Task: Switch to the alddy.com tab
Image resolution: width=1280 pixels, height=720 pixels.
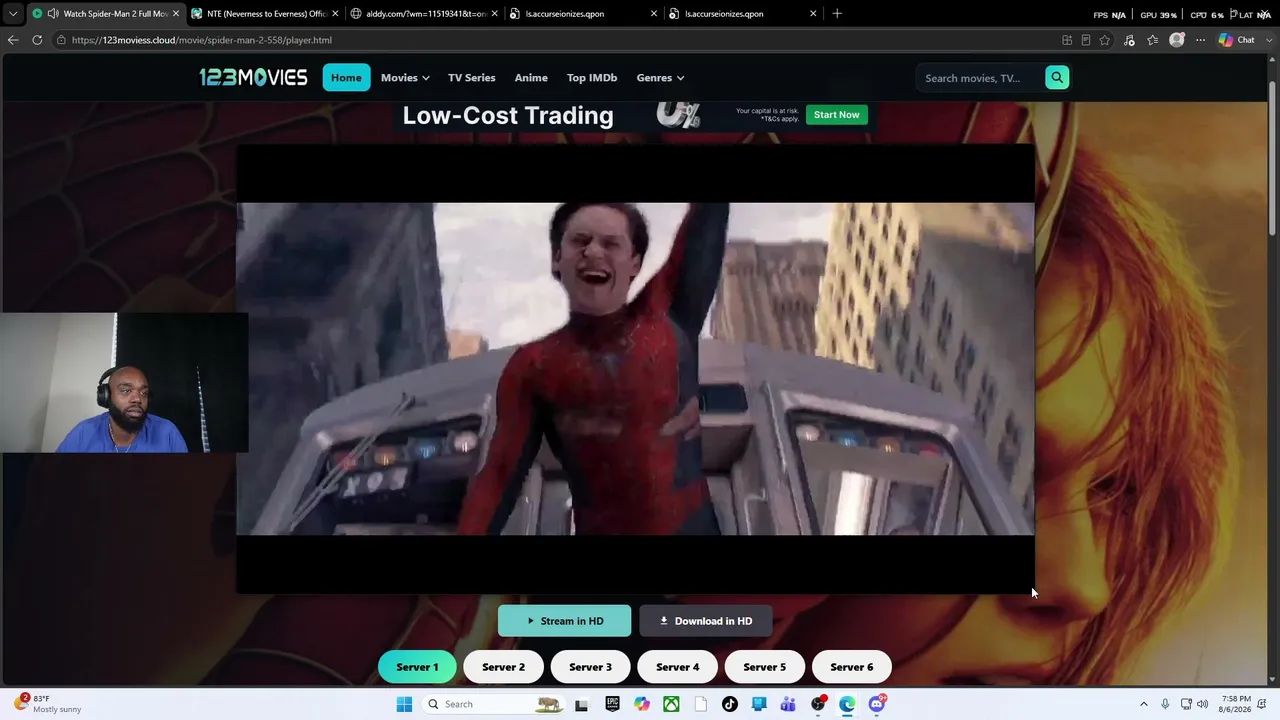Action: [425, 14]
